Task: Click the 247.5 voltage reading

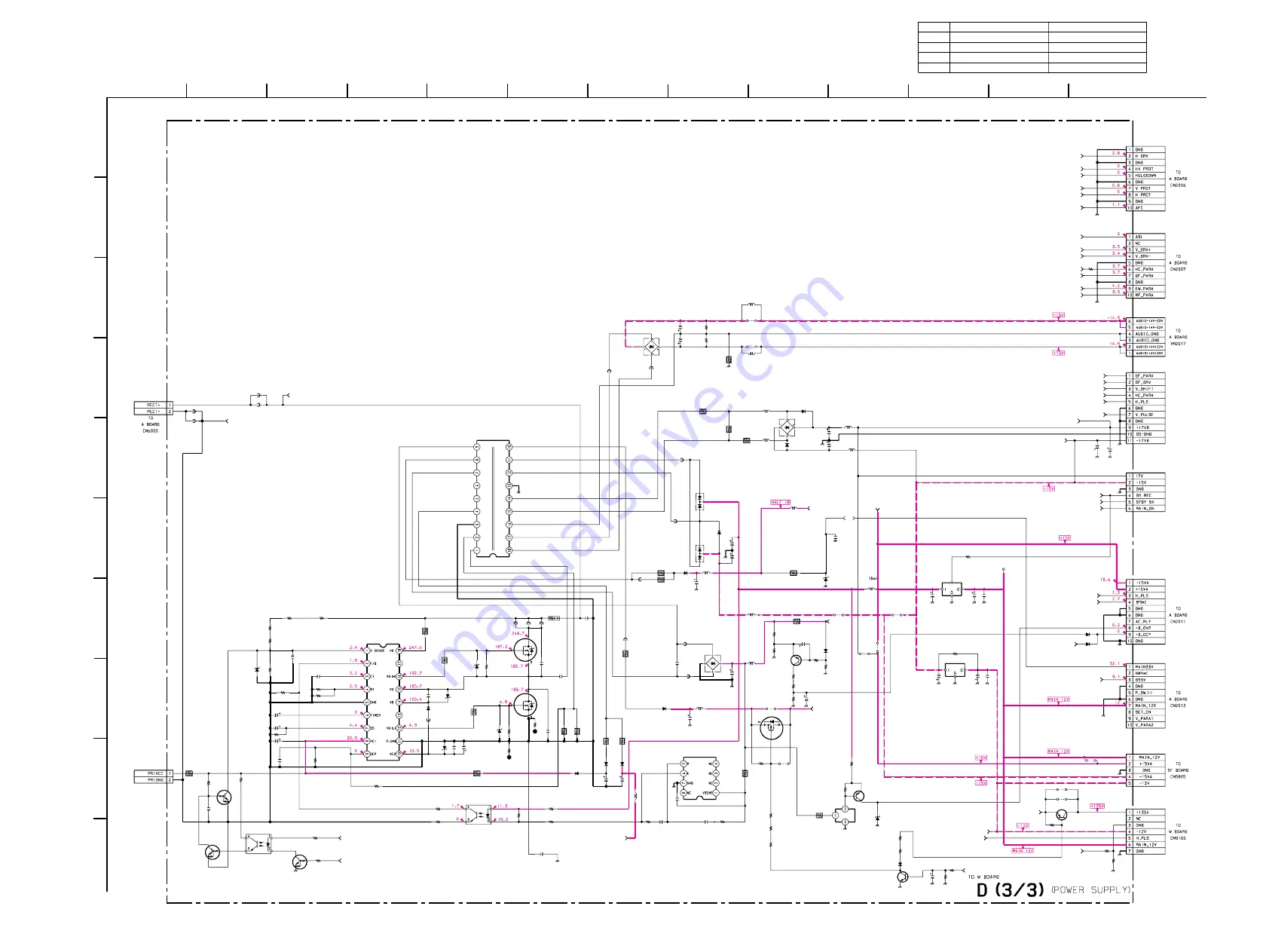Action: pyautogui.click(x=415, y=647)
